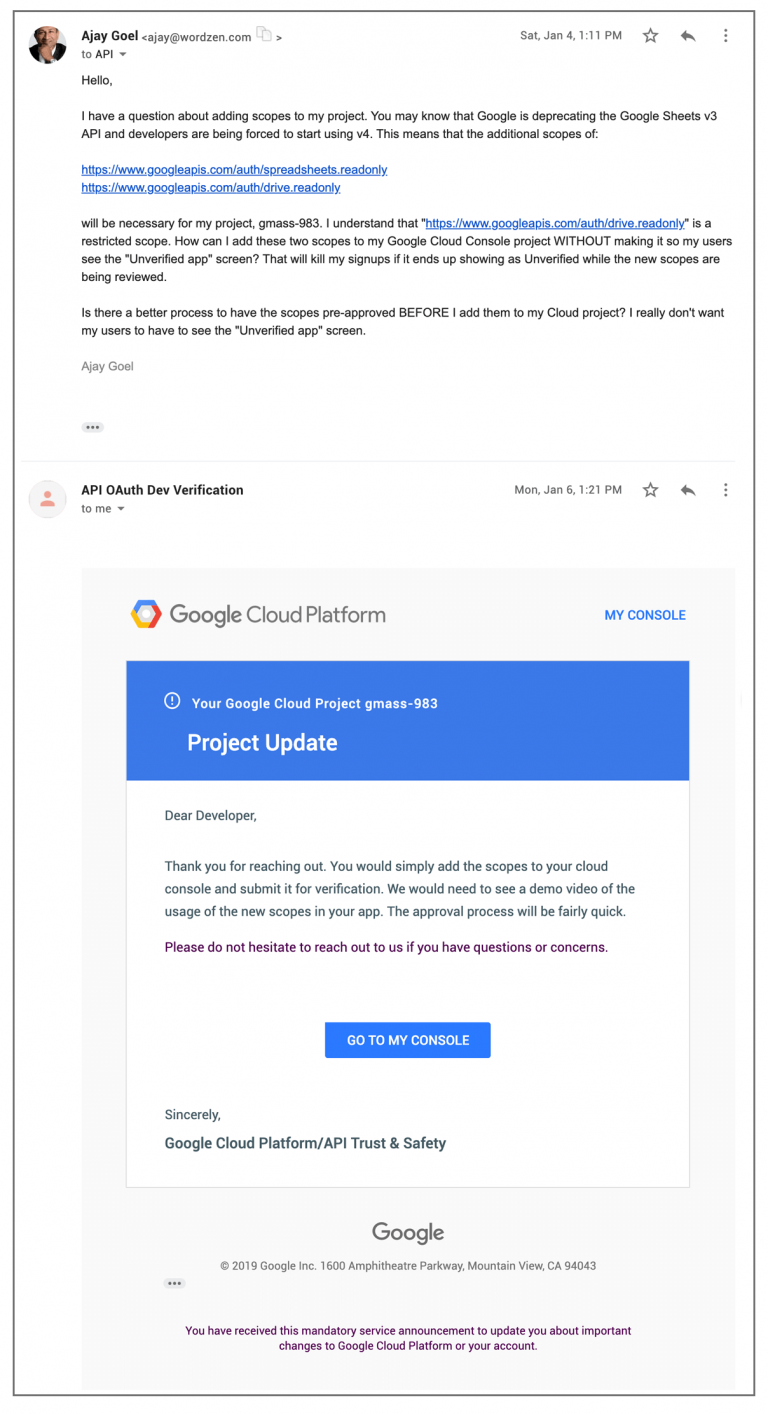Star Ajay Goel's email message
768x1414 pixels.
click(x=650, y=35)
